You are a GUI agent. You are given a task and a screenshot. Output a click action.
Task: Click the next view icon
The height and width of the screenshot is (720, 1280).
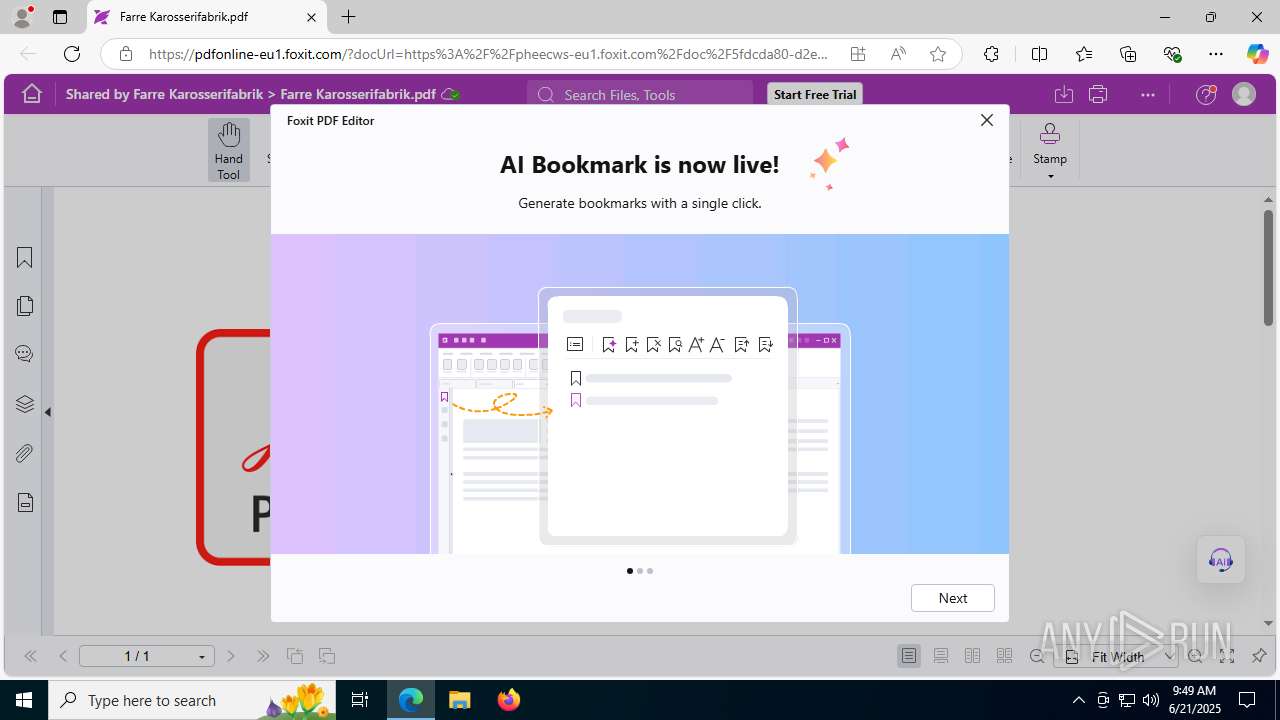327,656
